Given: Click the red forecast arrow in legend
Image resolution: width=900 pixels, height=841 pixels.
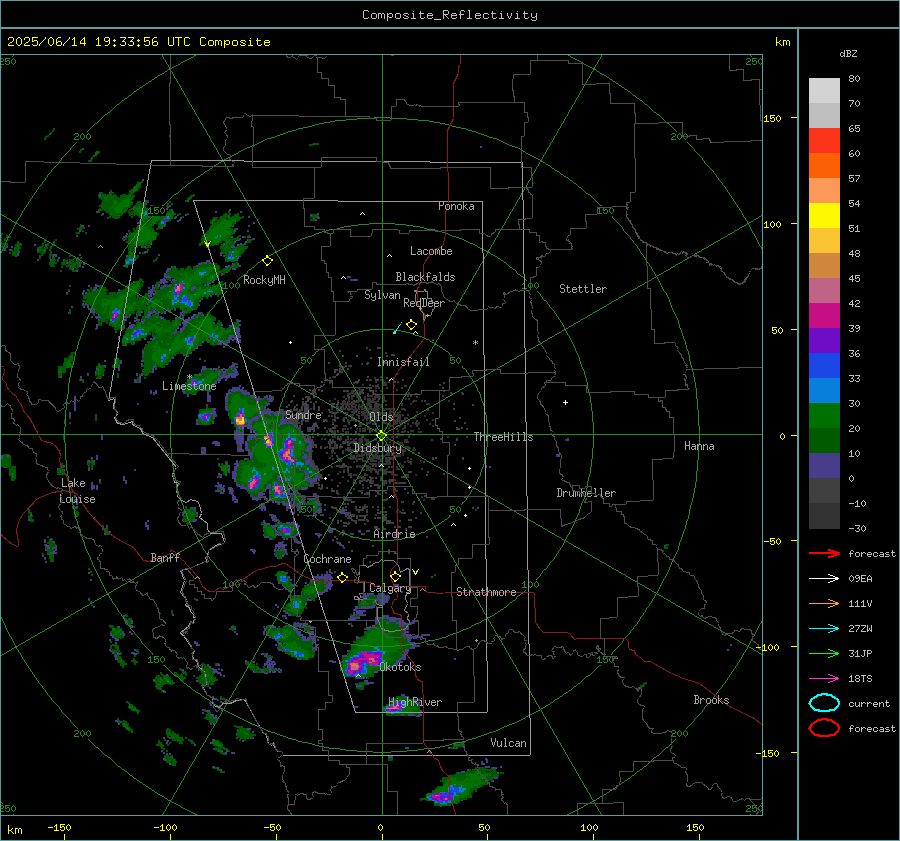Looking at the screenshot, I should [x=824, y=553].
